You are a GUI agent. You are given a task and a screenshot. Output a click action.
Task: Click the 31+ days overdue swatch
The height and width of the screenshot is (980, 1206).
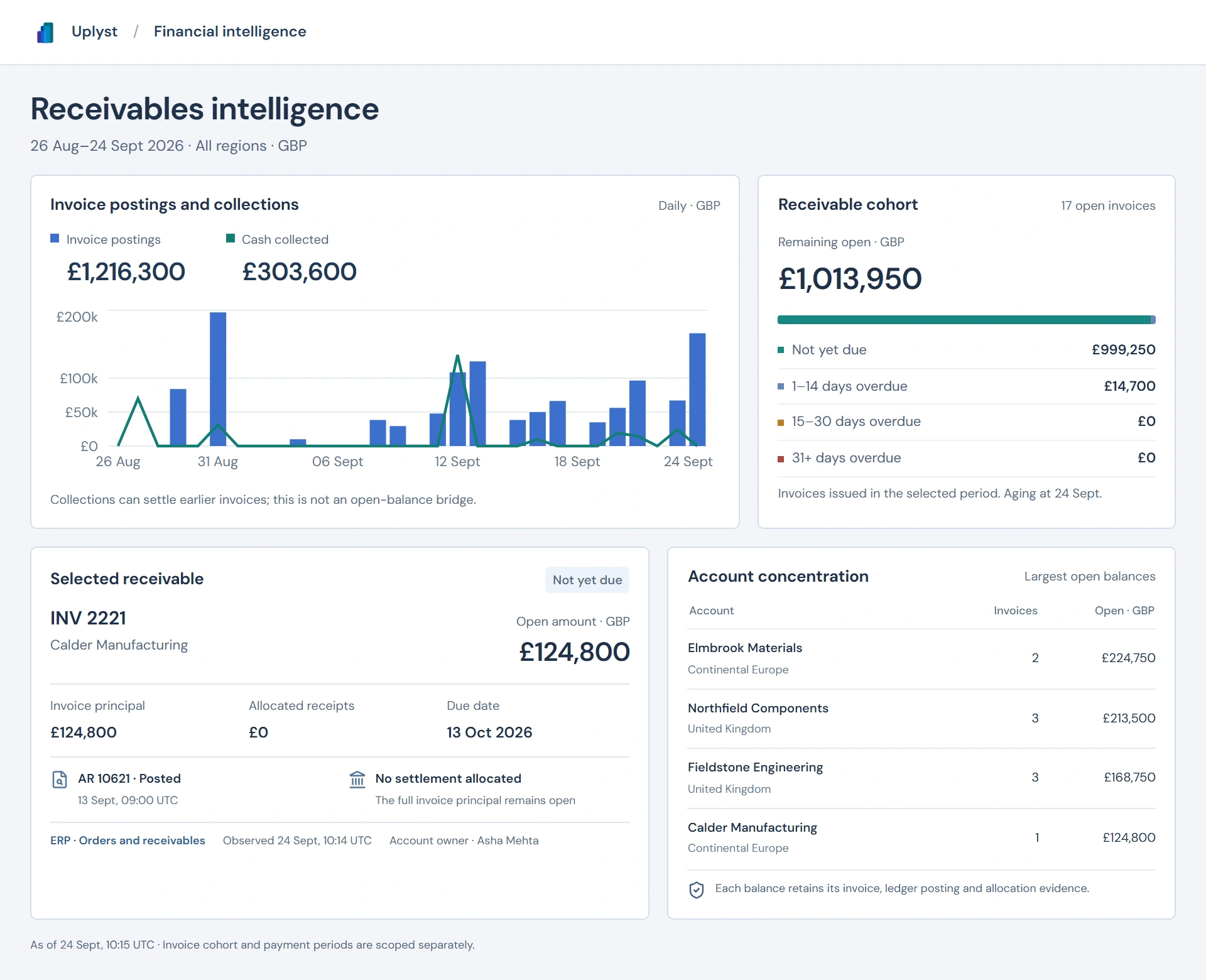point(781,459)
